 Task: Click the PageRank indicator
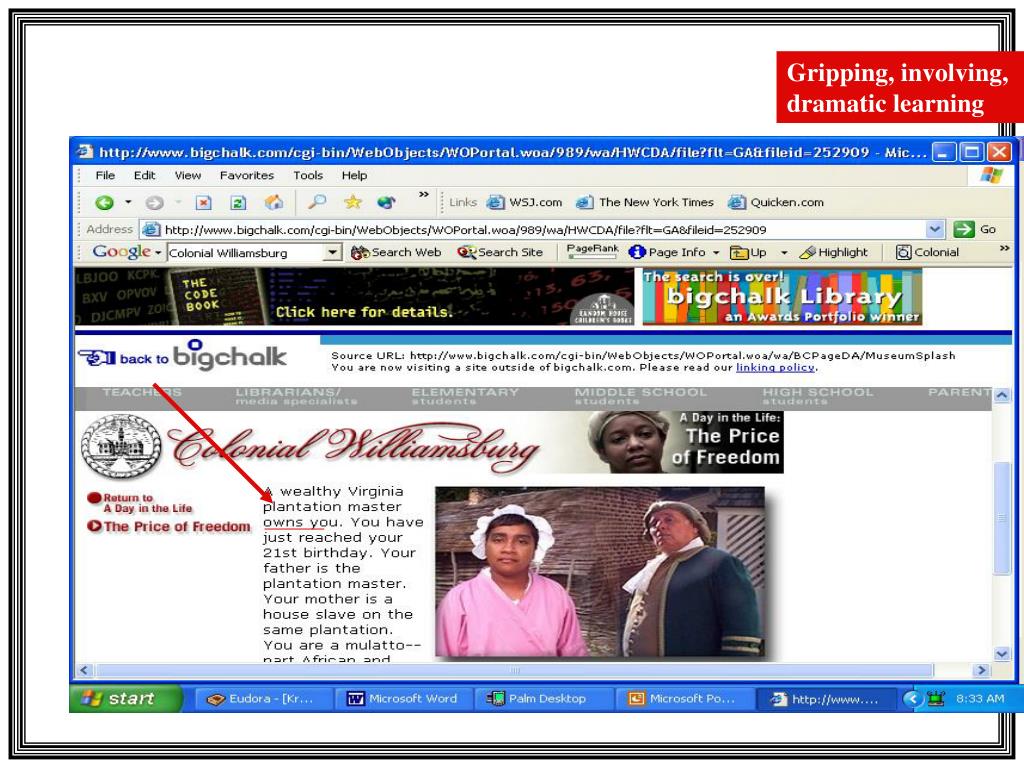[x=592, y=251]
